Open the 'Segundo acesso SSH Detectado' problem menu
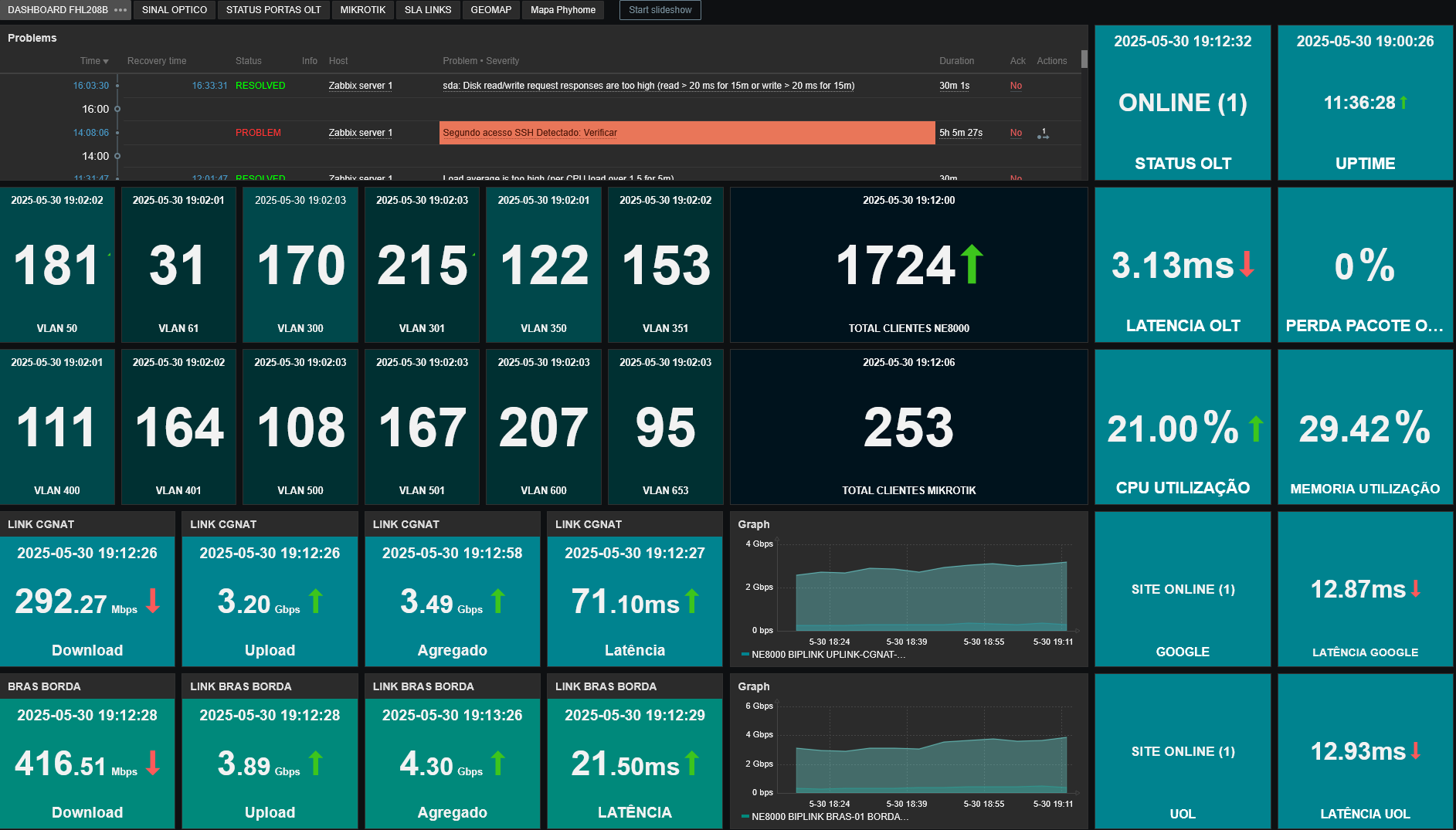1456x830 pixels. tap(530, 133)
